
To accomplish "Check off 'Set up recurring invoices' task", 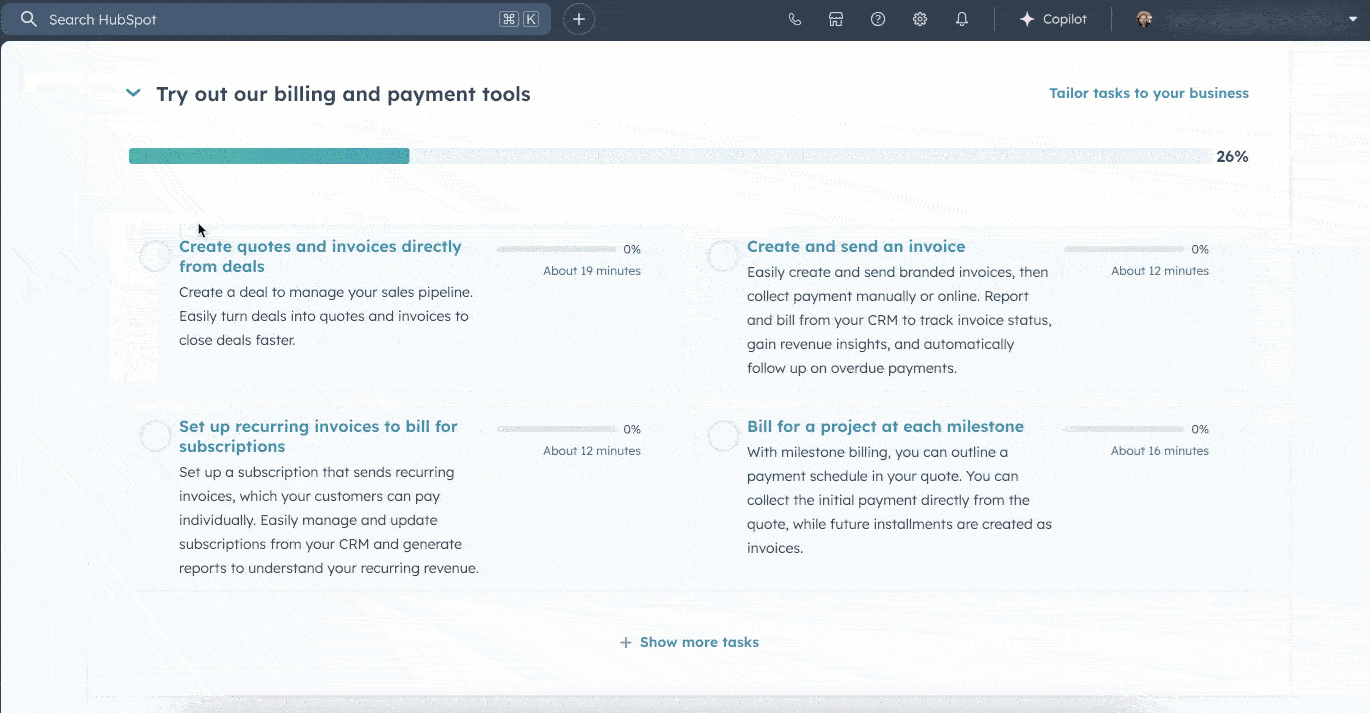I will 155,435.
